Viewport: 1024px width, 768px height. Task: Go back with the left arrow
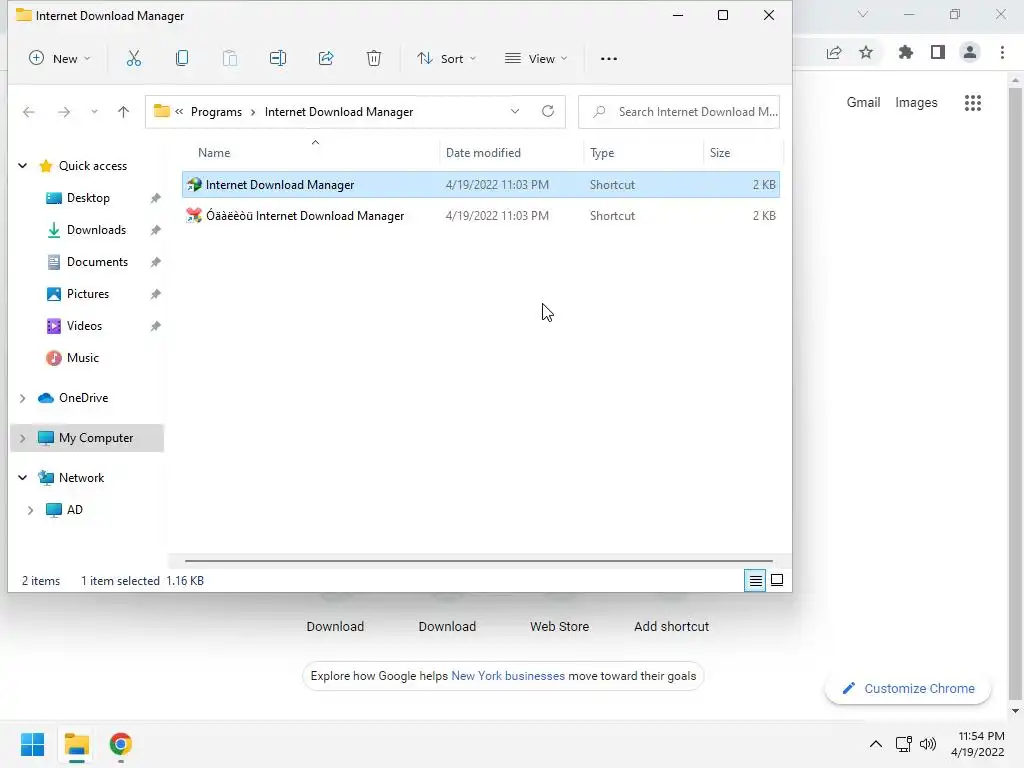pos(29,112)
